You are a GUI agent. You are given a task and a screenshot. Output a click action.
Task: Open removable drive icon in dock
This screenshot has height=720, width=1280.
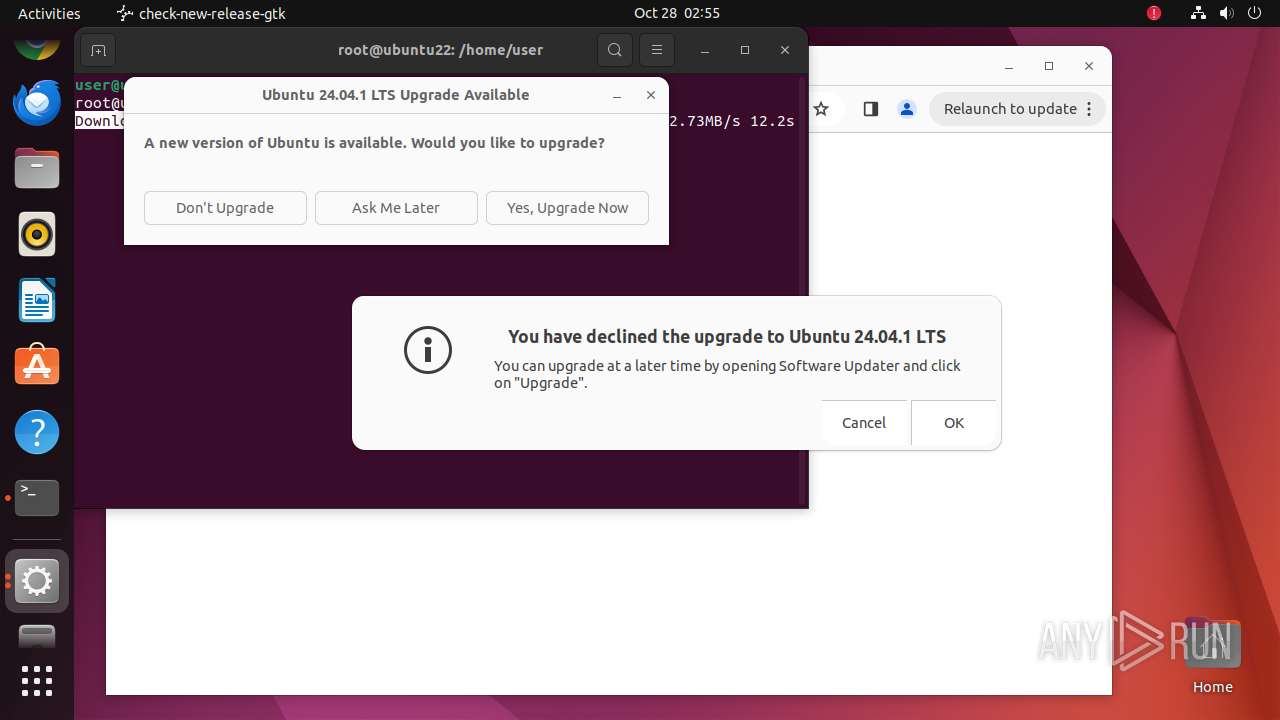[37, 636]
